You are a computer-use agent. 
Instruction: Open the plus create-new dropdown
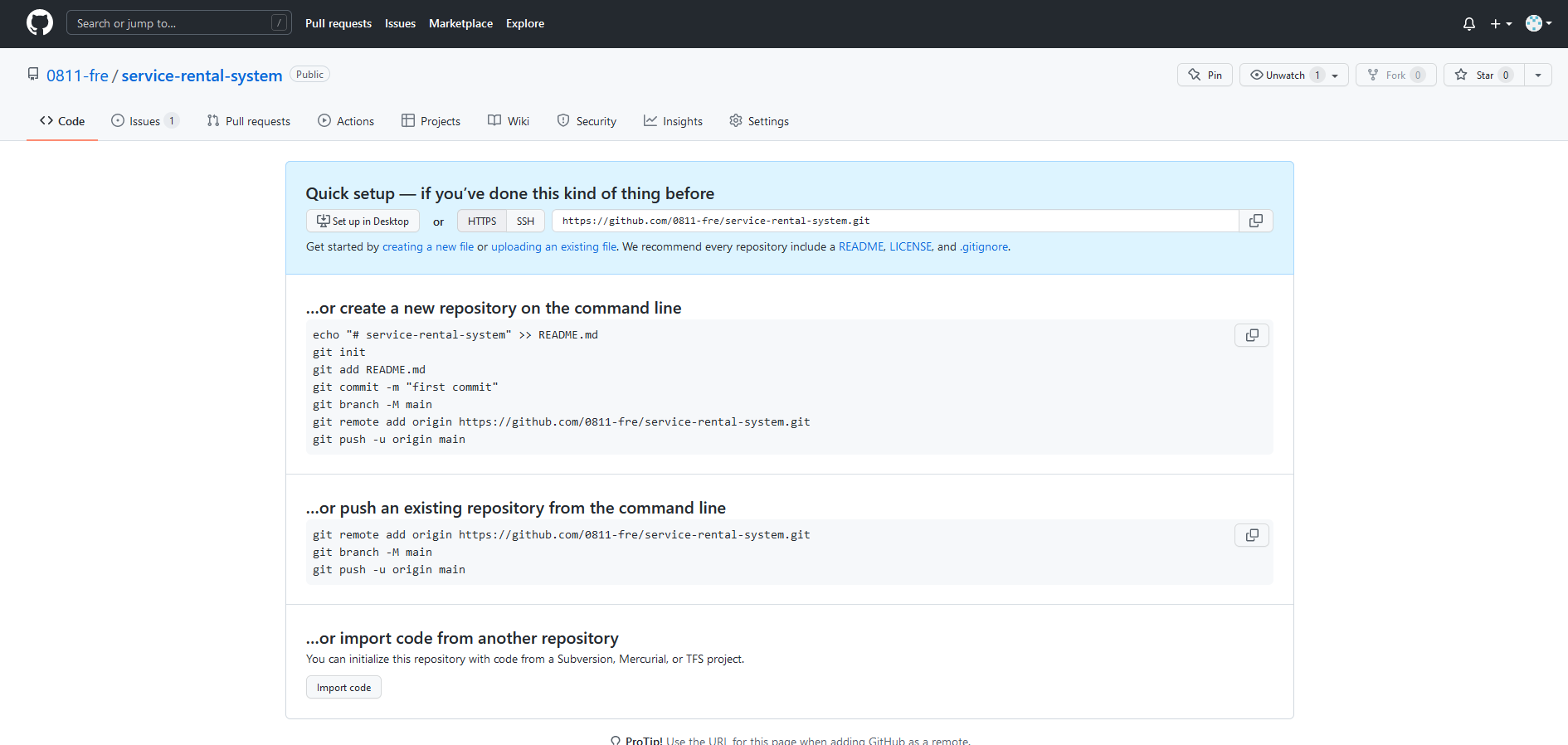pos(1500,24)
